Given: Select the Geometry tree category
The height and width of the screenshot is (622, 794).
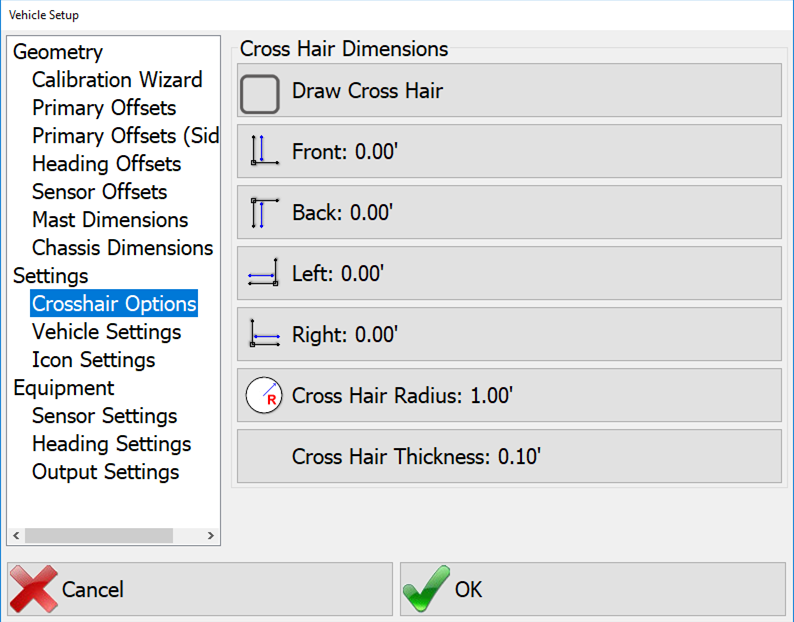Looking at the screenshot, I should tap(58, 52).
